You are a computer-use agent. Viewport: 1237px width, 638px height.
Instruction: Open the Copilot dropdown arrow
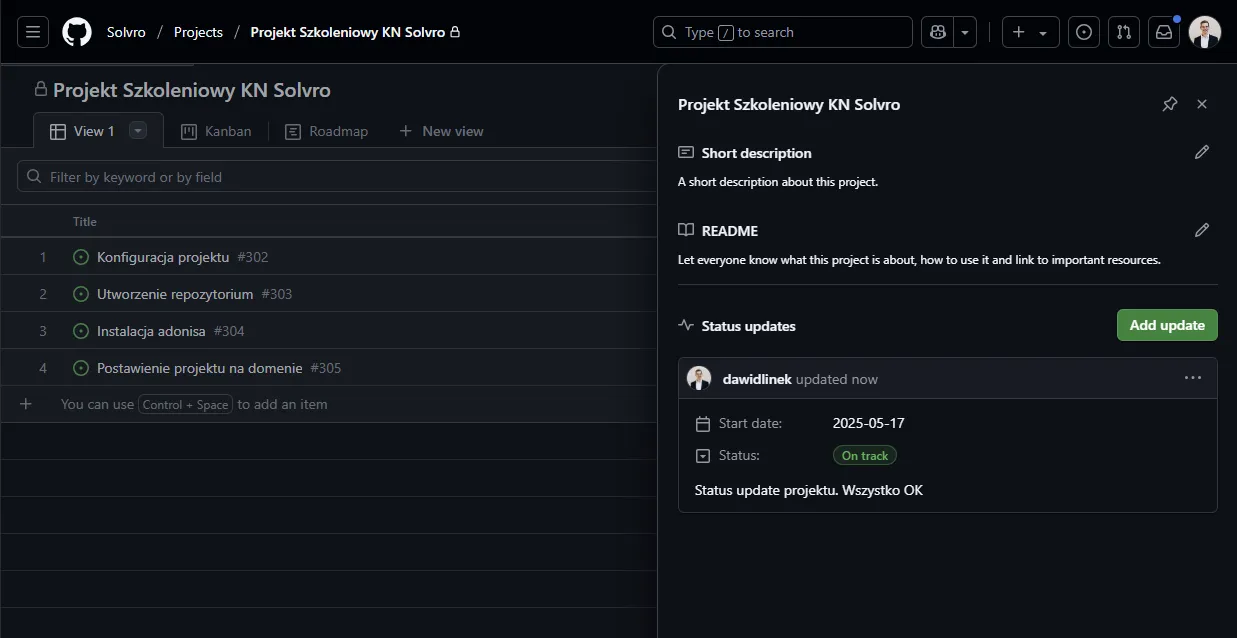965,32
